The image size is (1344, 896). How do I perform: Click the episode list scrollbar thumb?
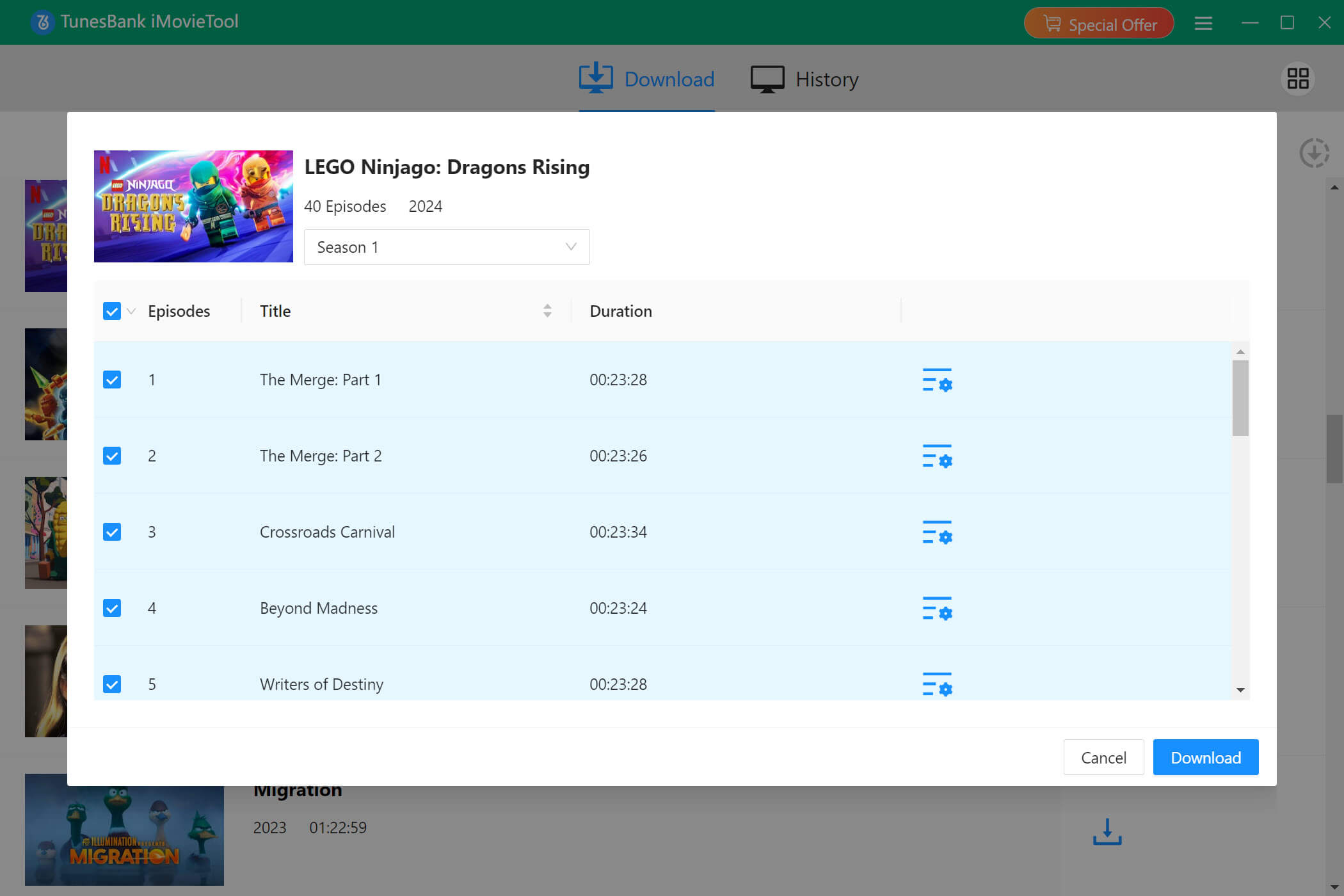tap(1240, 397)
